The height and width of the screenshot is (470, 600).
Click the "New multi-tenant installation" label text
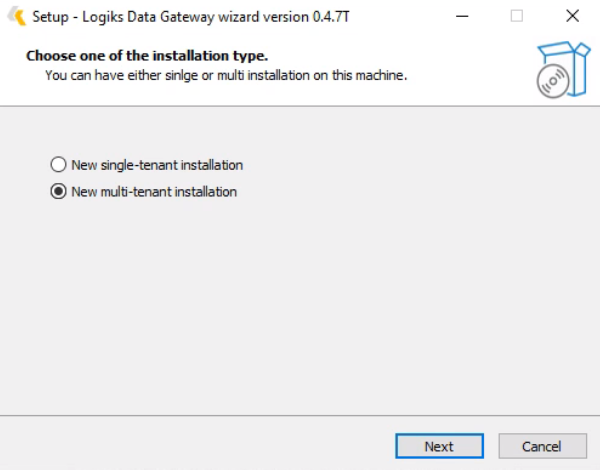tap(154, 191)
